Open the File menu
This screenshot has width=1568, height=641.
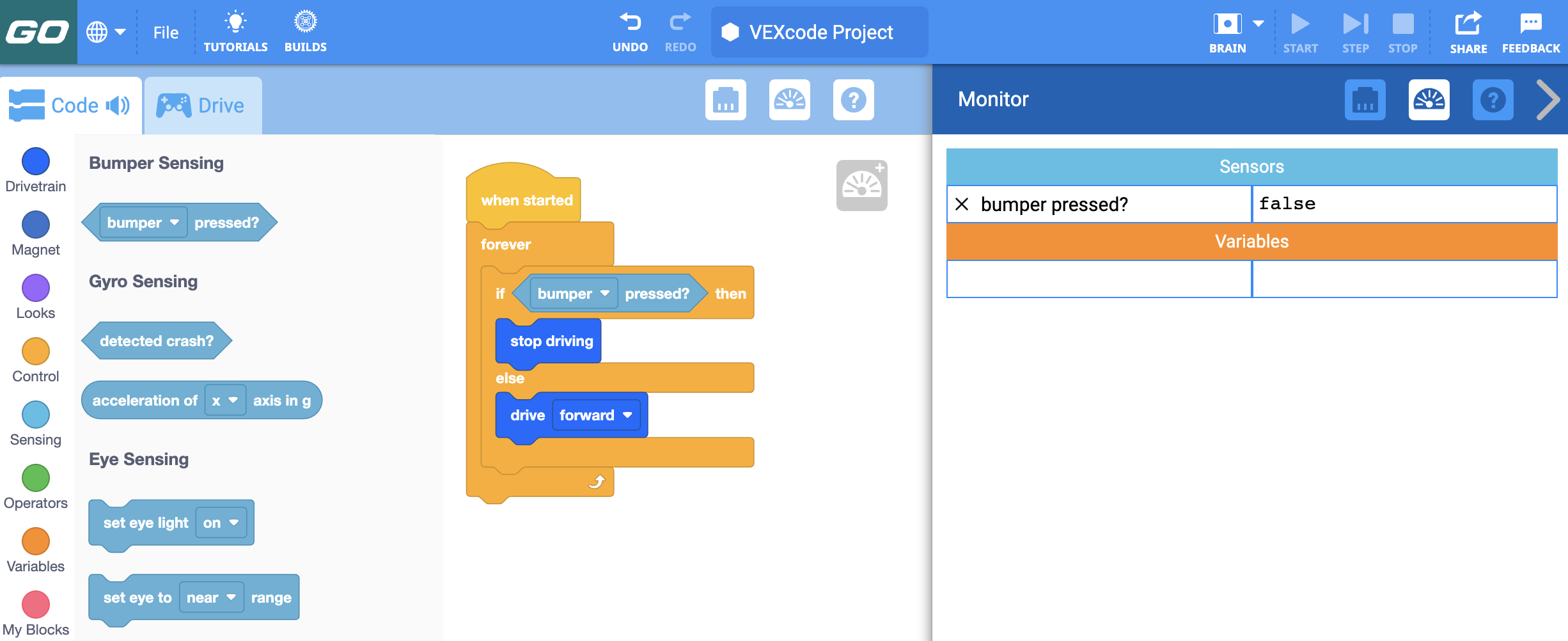coord(166,32)
